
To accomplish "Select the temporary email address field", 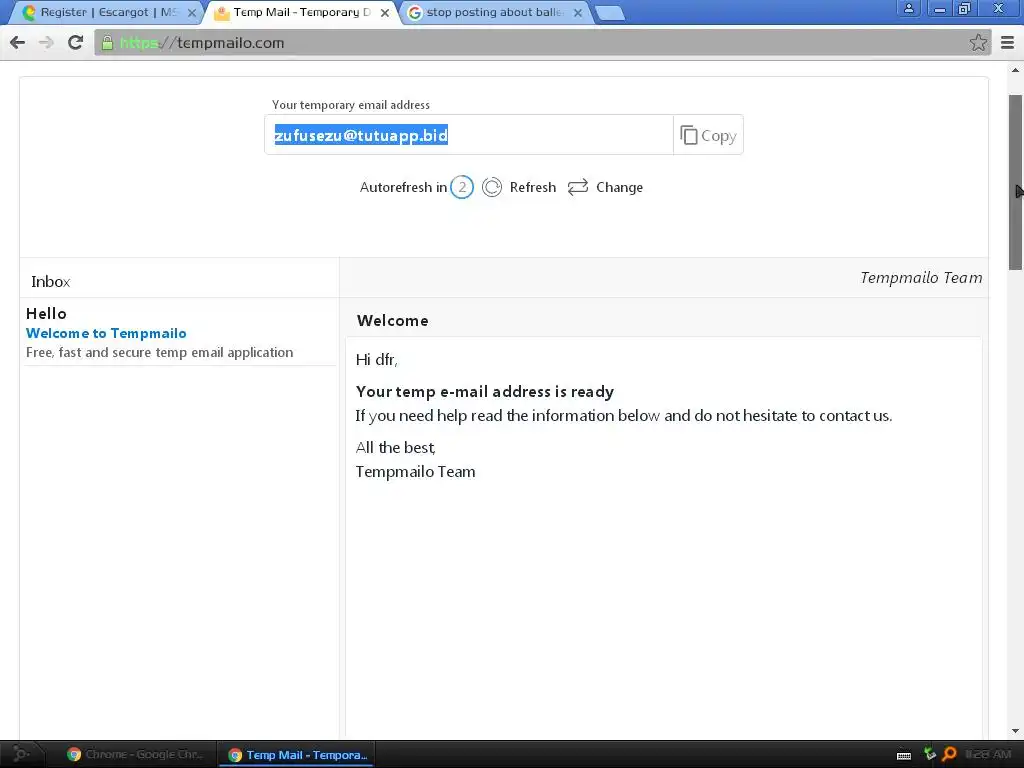I will (469, 135).
